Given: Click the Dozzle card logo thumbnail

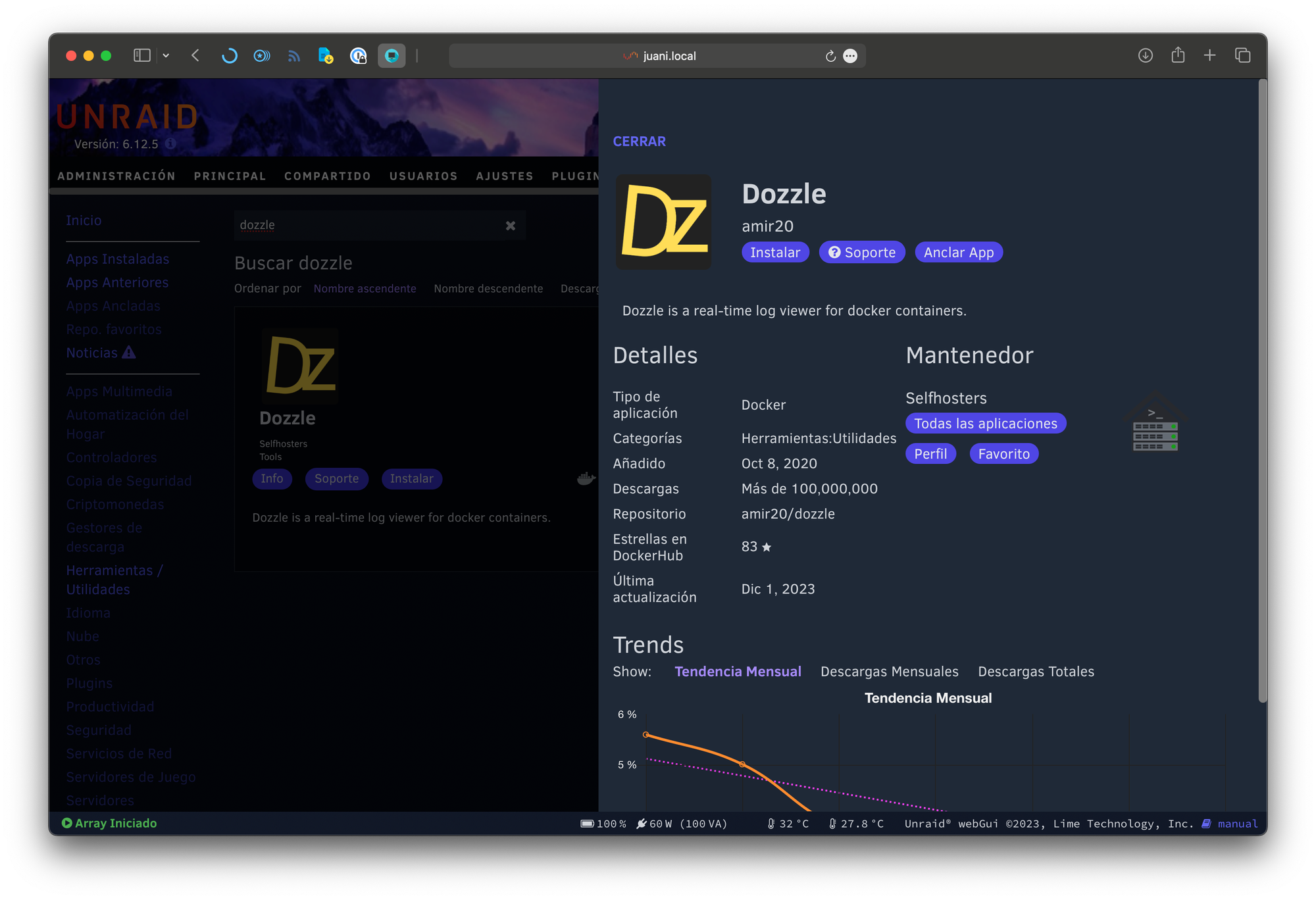Looking at the screenshot, I should 300,365.
